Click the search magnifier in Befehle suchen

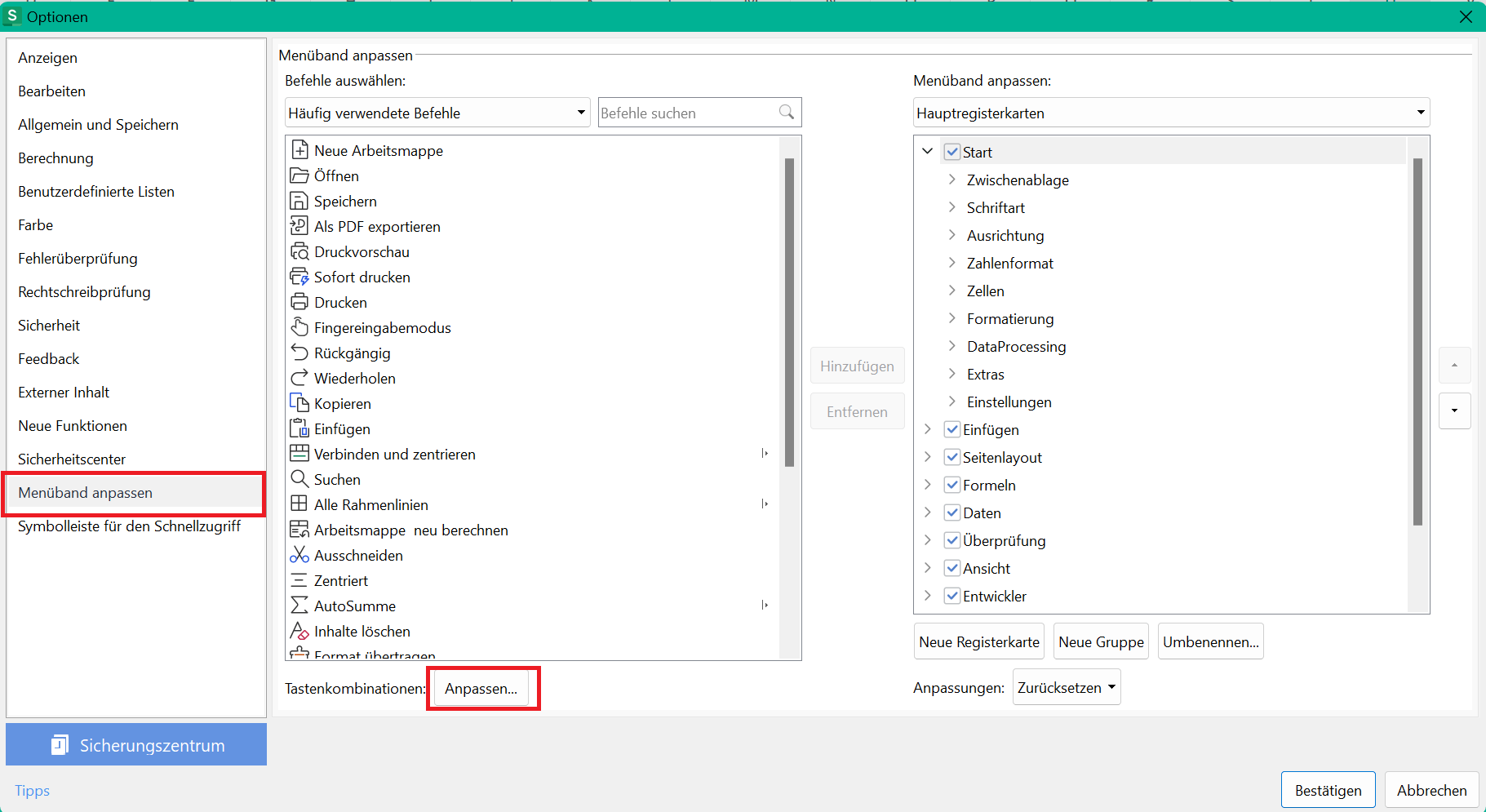(x=787, y=113)
